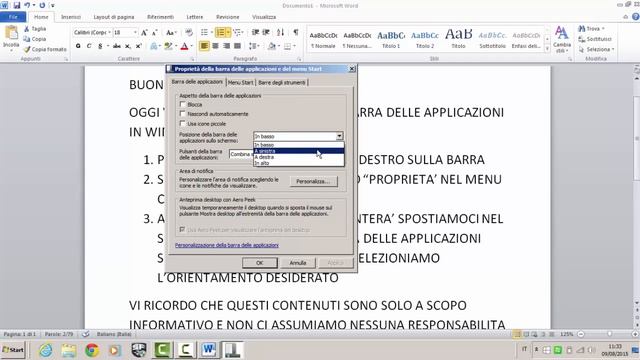The width and height of the screenshot is (640, 360).
Task: Undo the last action in Word
Action: (x=27, y=5)
